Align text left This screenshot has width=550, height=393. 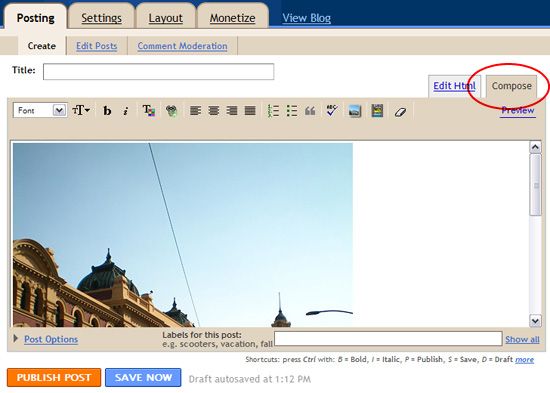point(195,111)
